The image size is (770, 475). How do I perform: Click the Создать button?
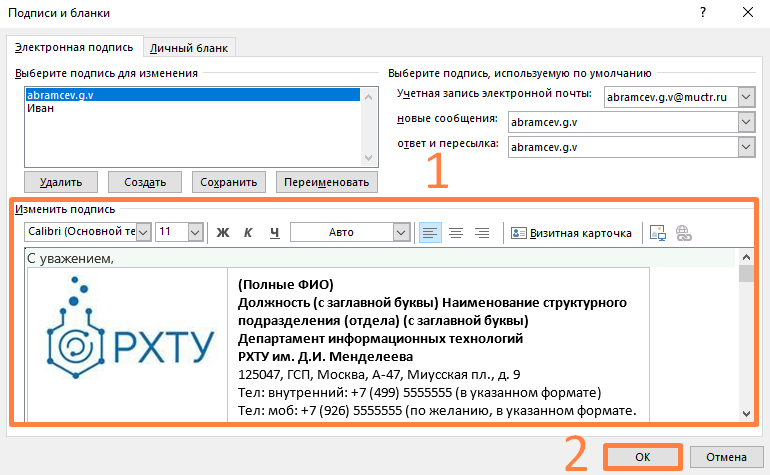click(x=145, y=182)
